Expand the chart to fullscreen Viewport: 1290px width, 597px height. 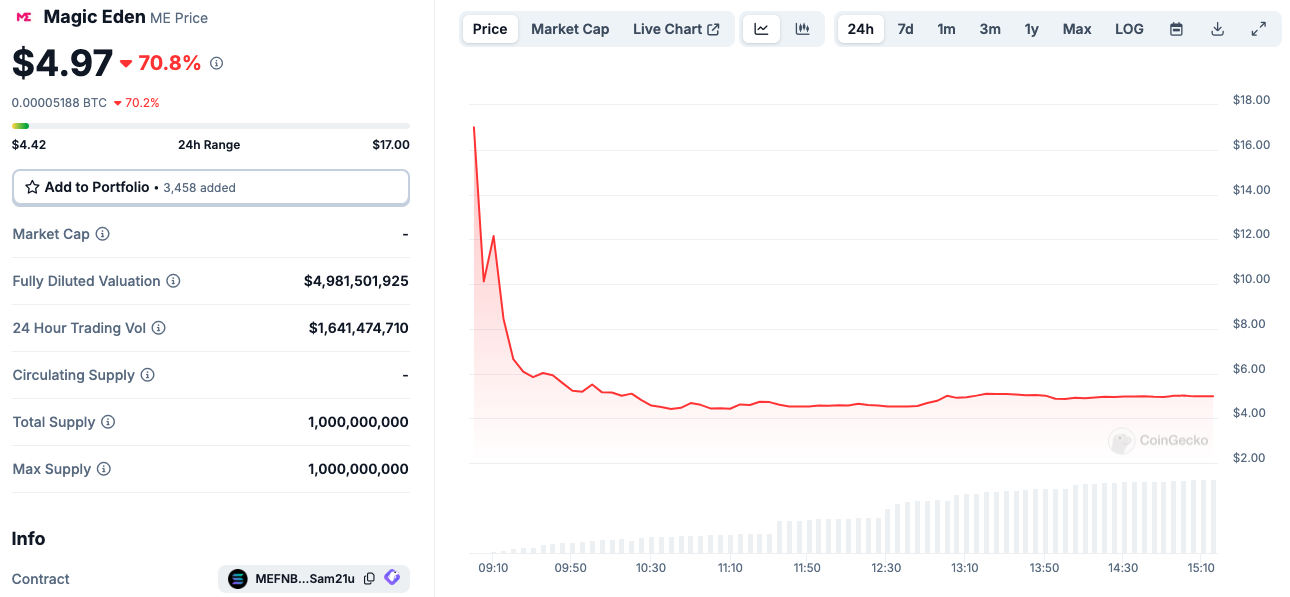click(1258, 29)
